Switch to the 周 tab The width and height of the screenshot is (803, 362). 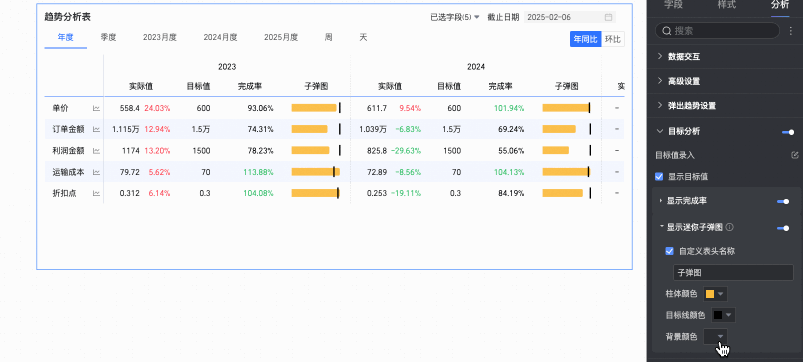pos(328,37)
